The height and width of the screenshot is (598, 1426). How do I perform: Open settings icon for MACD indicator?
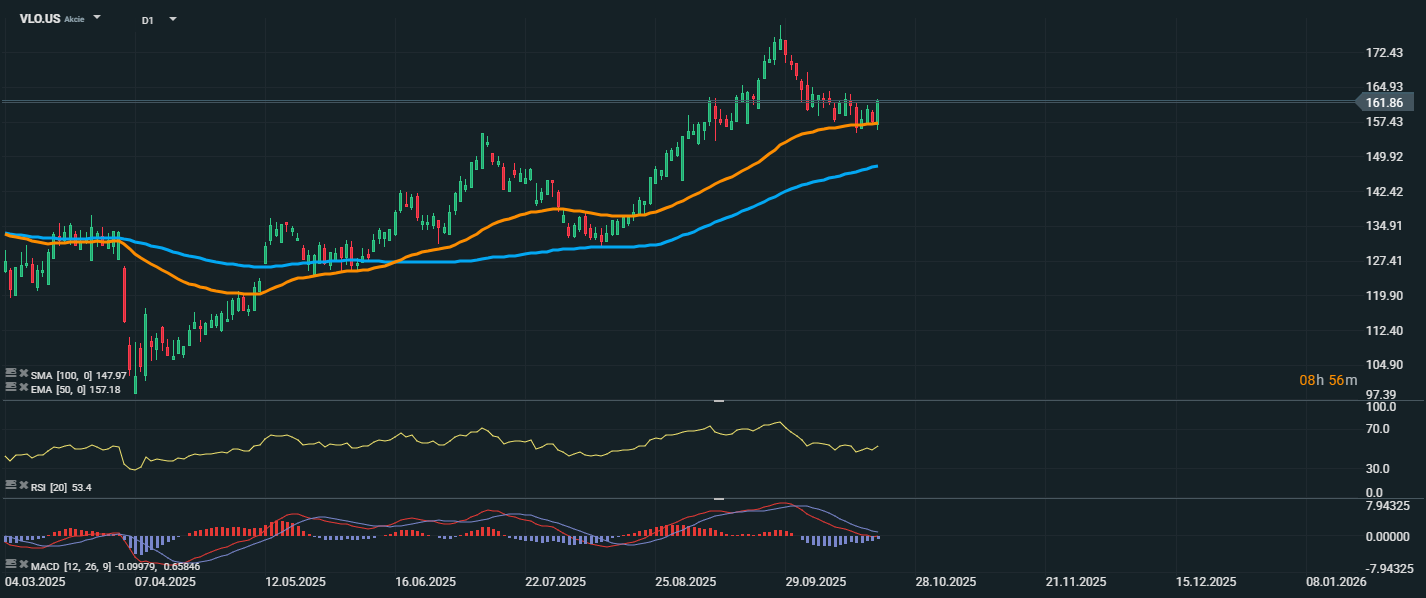pyautogui.click(x=11, y=565)
